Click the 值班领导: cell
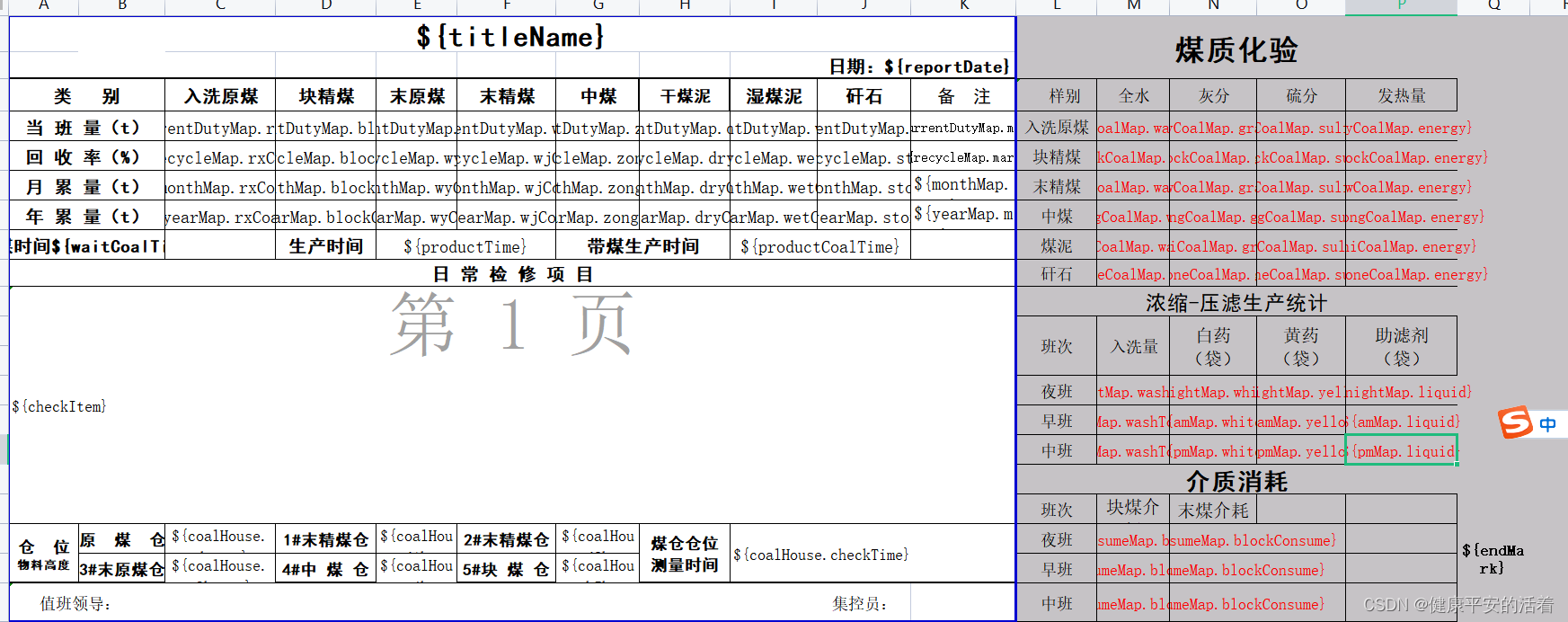Screen dimensions: 1568x622 click(x=75, y=603)
